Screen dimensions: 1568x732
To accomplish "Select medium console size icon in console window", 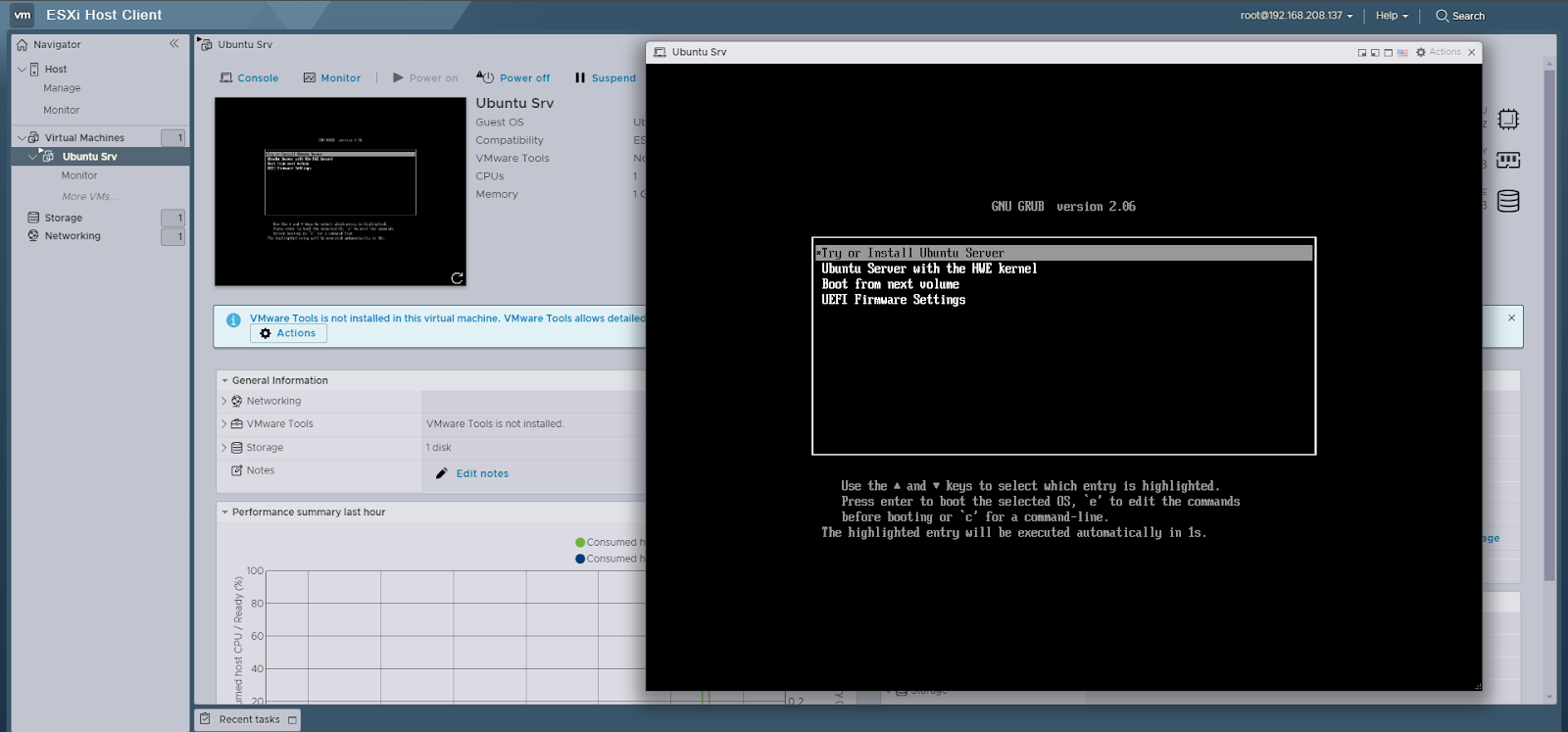I will point(1375,52).
